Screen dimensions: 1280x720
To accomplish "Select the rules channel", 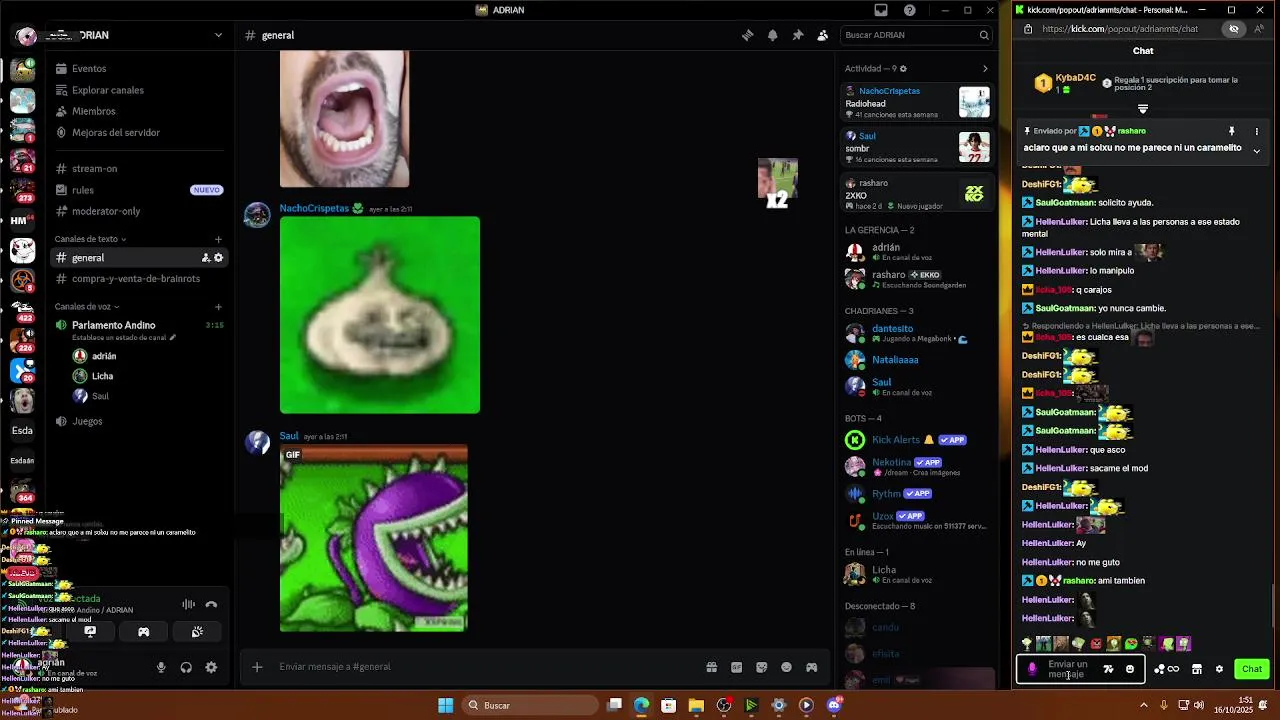I will click(x=138, y=190).
